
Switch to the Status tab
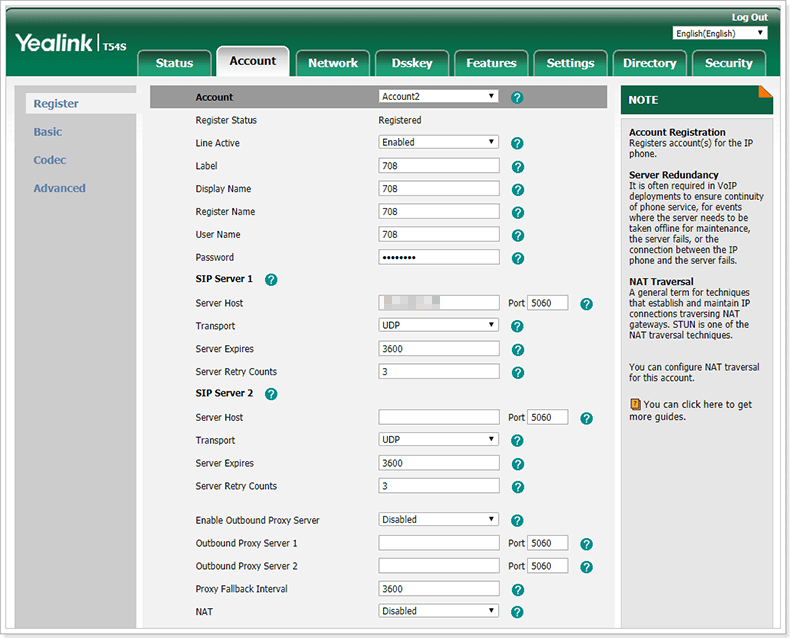point(174,63)
